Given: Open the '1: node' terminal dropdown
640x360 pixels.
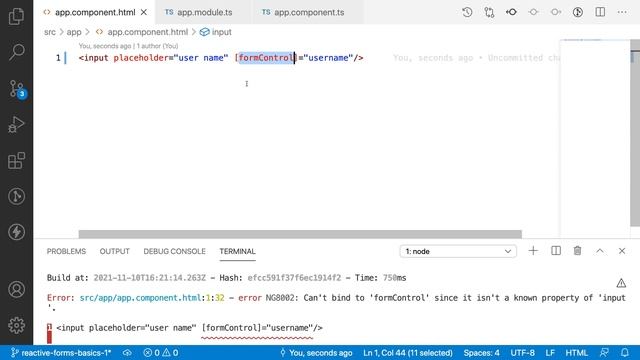Looking at the screenshot, I should pyautogui.click(x=458, y=251).
